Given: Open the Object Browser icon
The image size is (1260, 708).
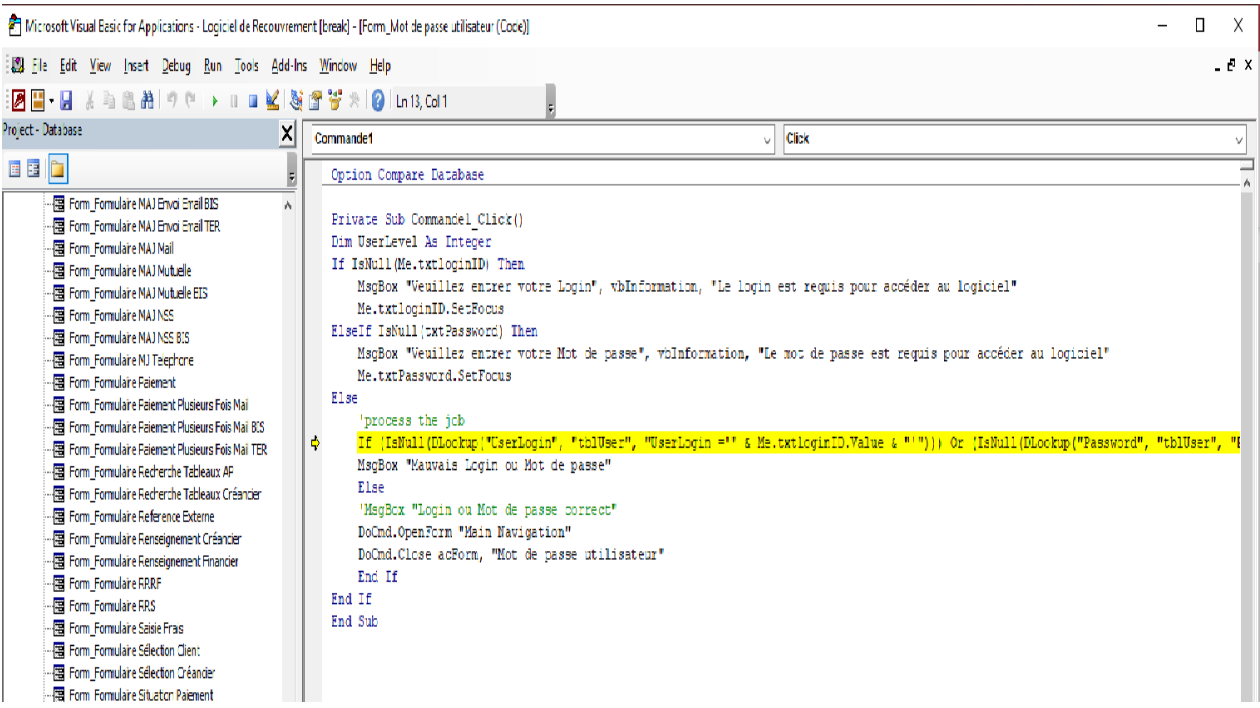Looking at the screenshot, I should pyautogui.click(x=335, y=101).
